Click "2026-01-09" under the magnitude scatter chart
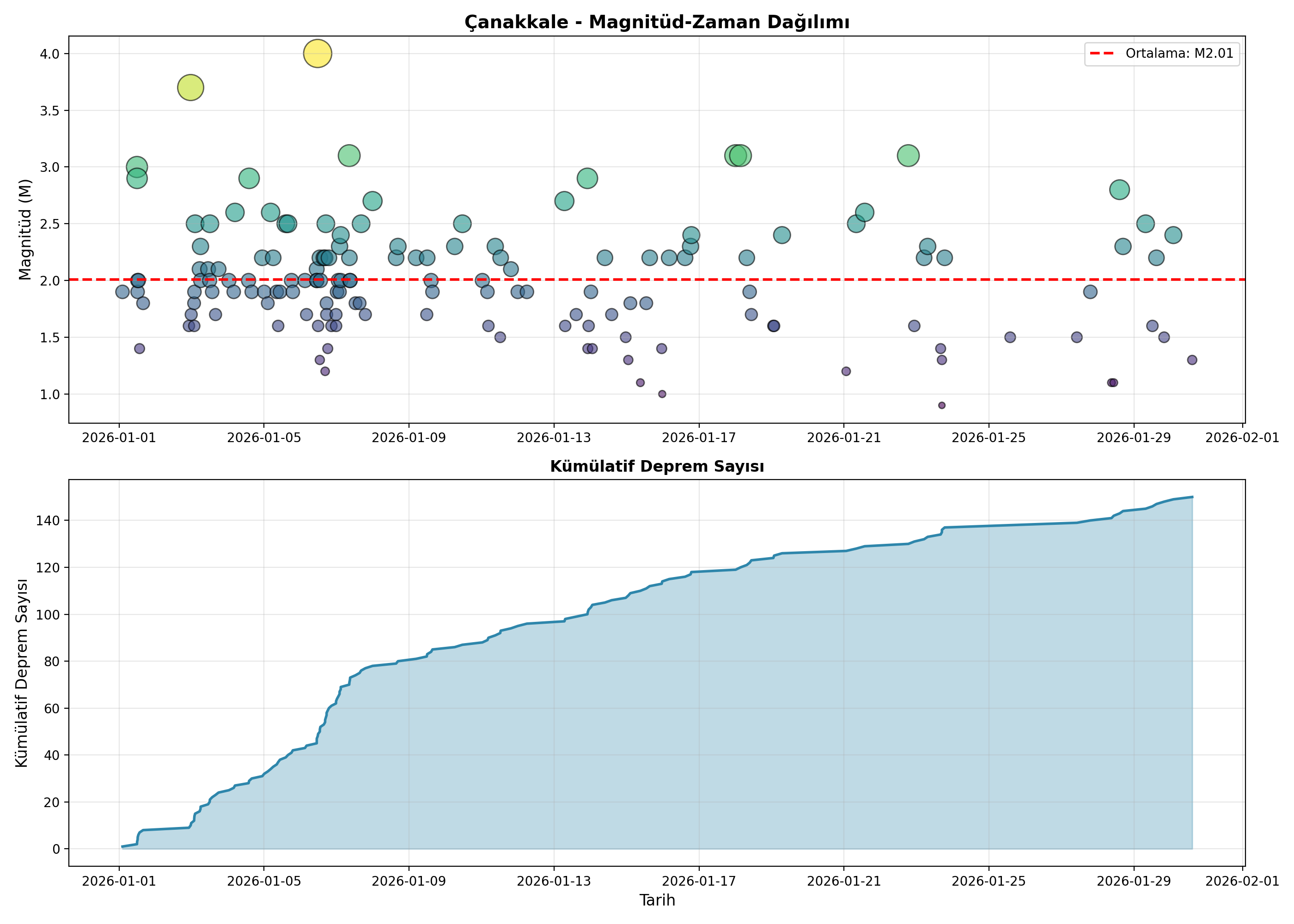Viewport: 1294px width, 924px height. coord(409,438)
